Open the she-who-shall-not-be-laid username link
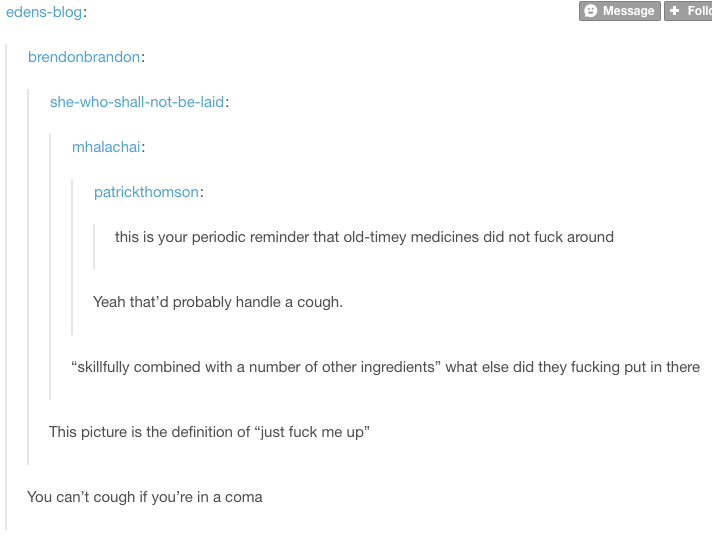This screenshot has height=537, width=712. (137, 102)
